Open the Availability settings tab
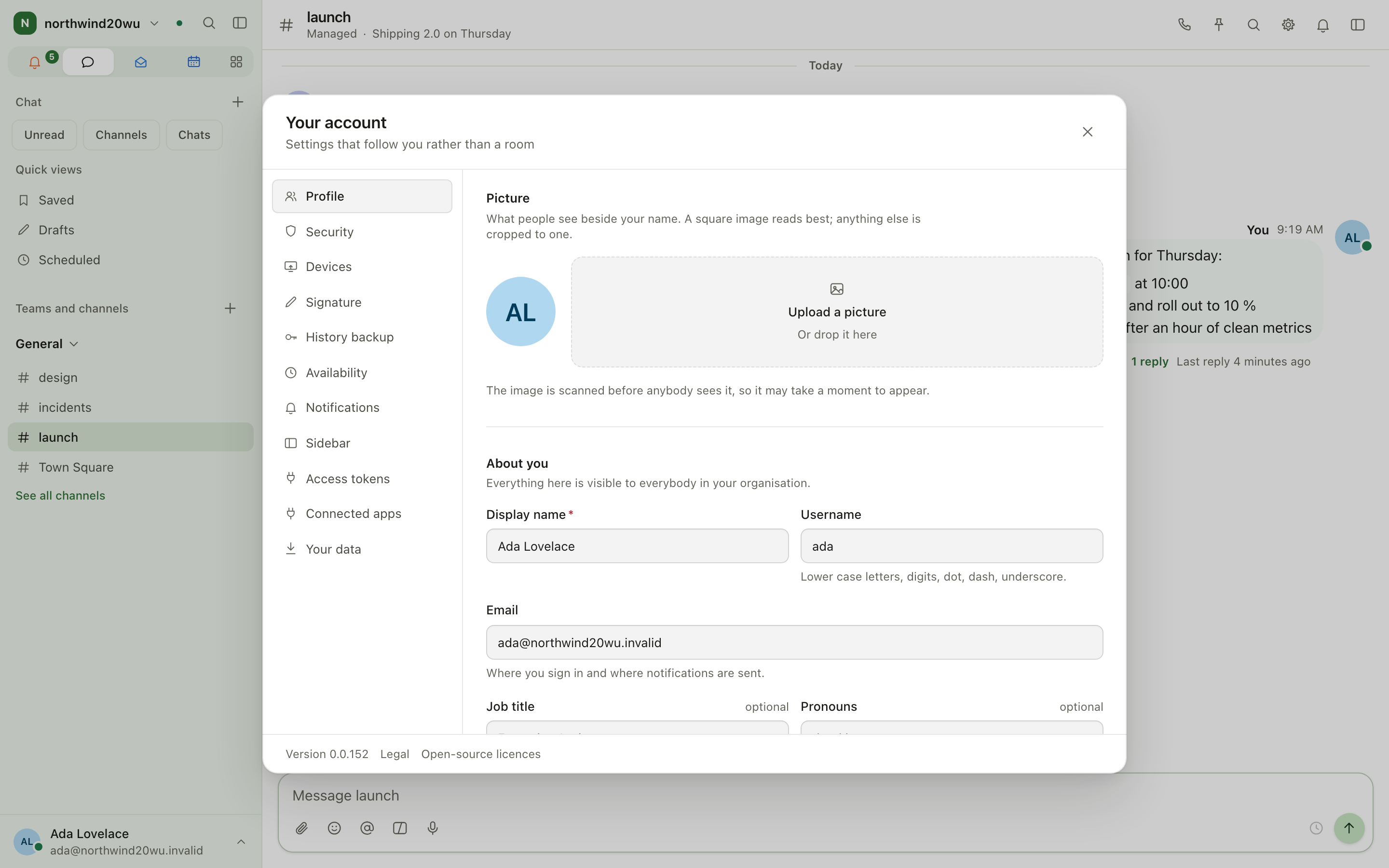 point(362,373)
